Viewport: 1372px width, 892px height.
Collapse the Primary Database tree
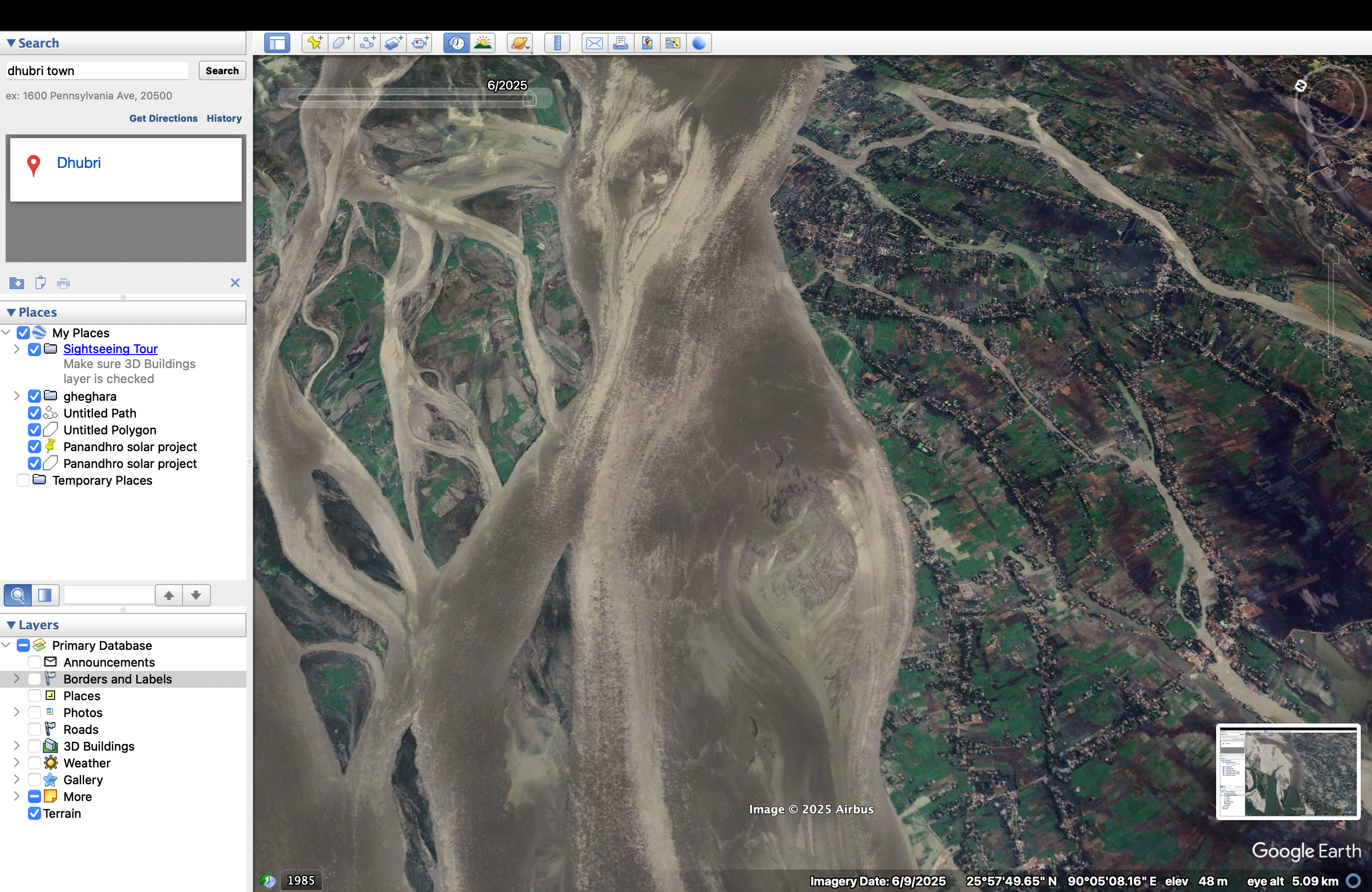coord(6,645)
